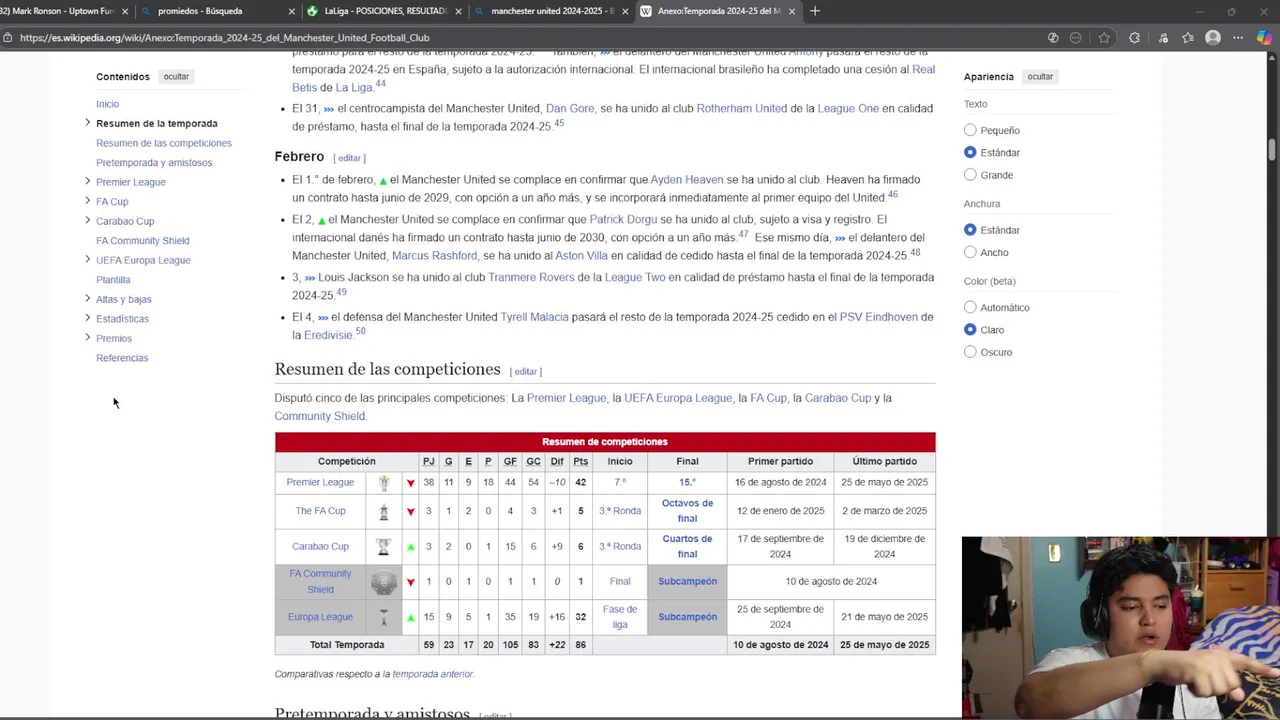This screenshot has height=720, width=1280.
Task: Edit Resumen de las competiciones section
Action: (526, 372)
